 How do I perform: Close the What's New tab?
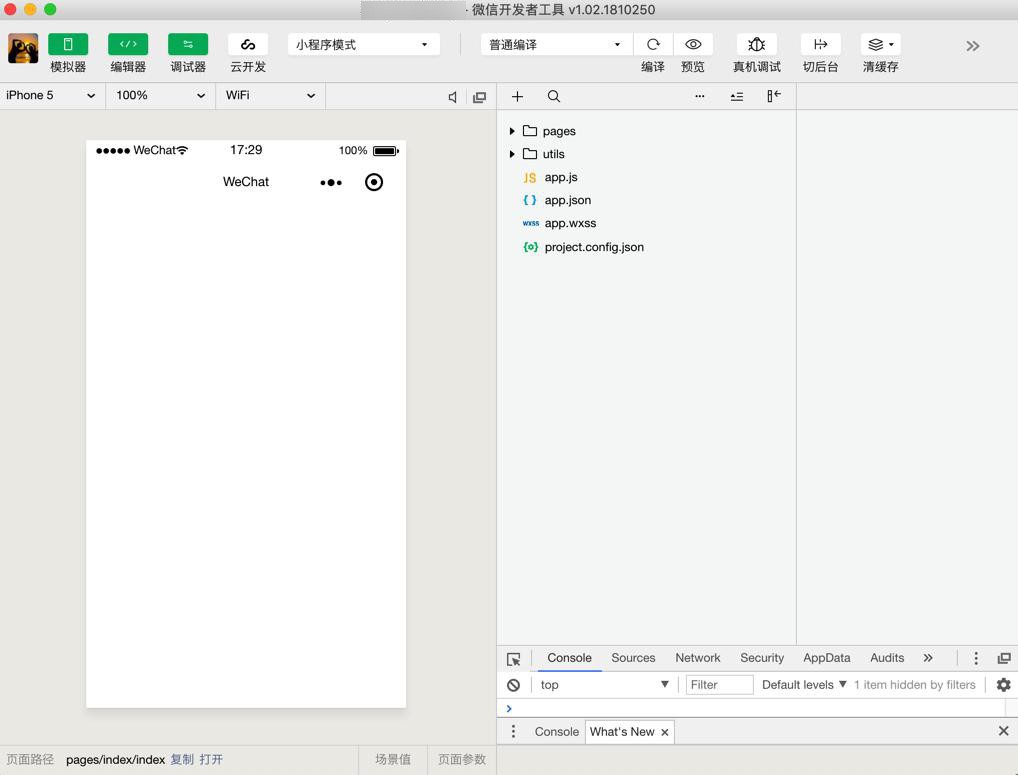[x=665, y=732]
